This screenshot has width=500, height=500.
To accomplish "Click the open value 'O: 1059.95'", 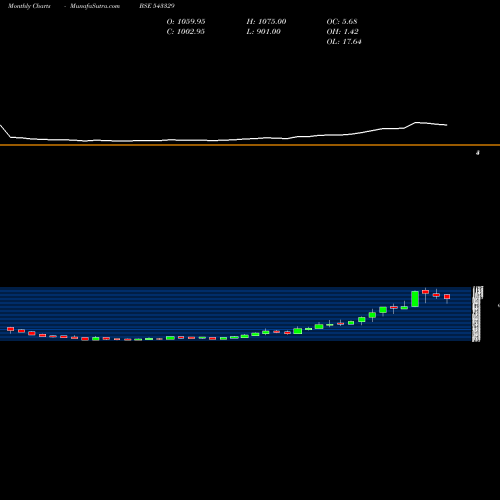I will point(186,22).
